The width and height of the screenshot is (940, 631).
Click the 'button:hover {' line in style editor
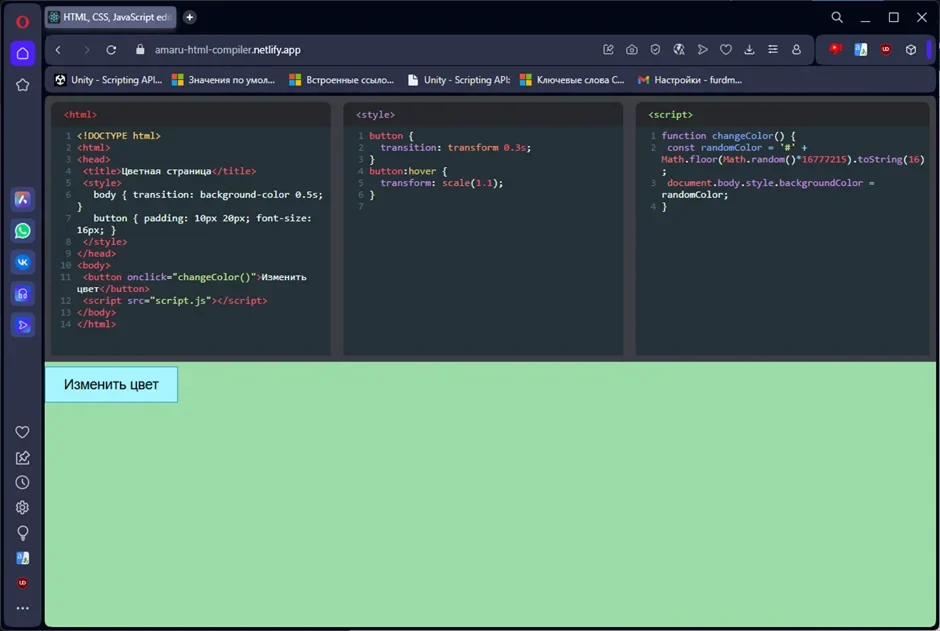pos(408,171)
